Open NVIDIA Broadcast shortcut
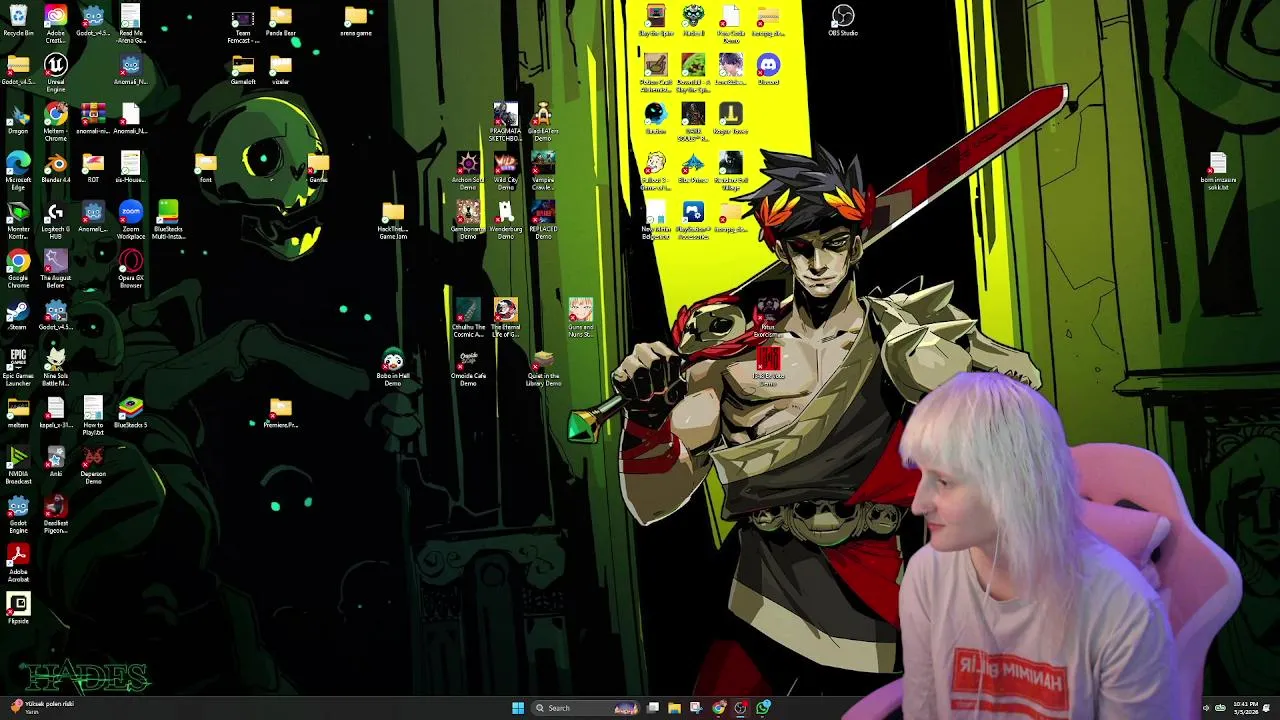This screenshot has height=720, width=1280. click(18, 465)
